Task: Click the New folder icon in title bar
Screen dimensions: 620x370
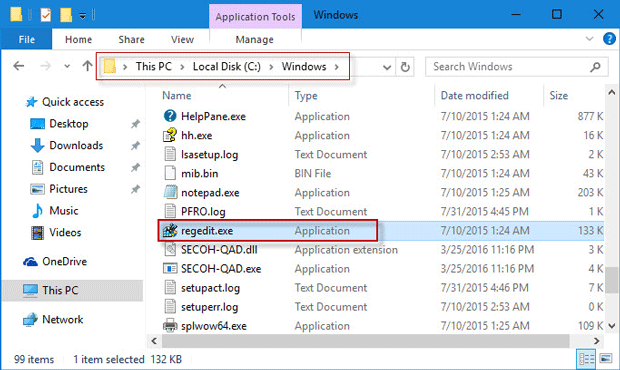Action: click(66, 15)
